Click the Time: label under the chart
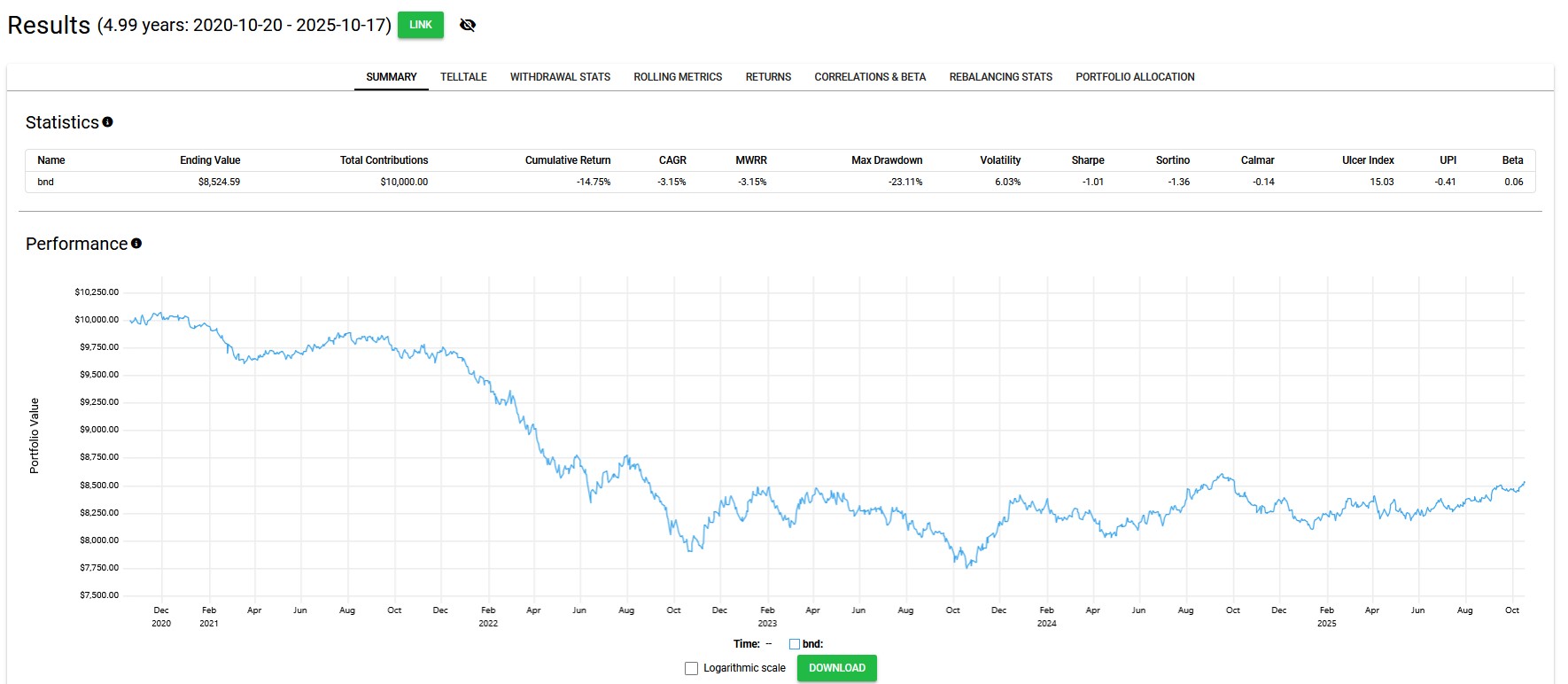Viewport: 1568px width, 684px height. (746, 644)
